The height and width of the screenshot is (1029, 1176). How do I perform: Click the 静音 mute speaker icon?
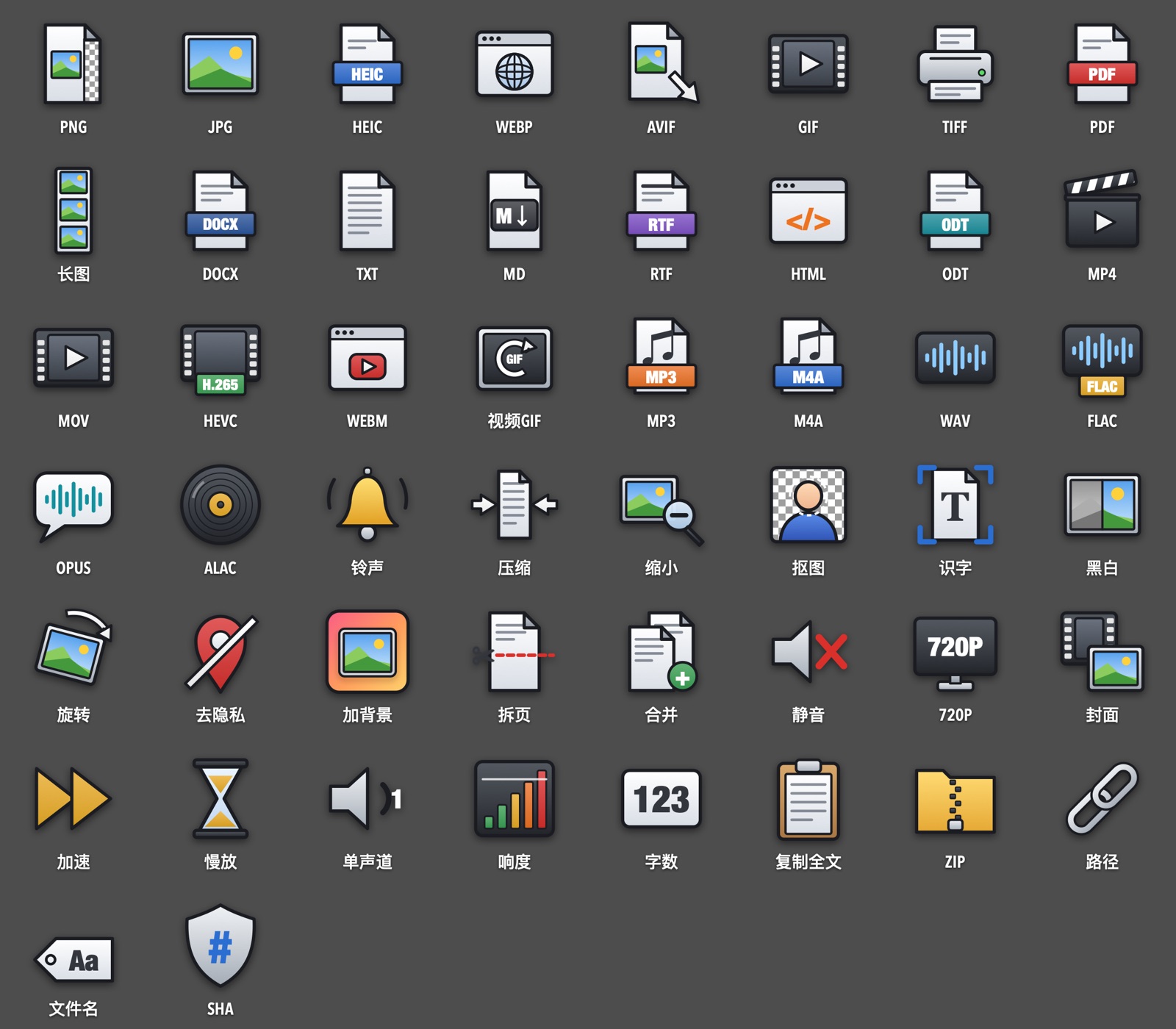pyautogui.click(x=809, y=651)
